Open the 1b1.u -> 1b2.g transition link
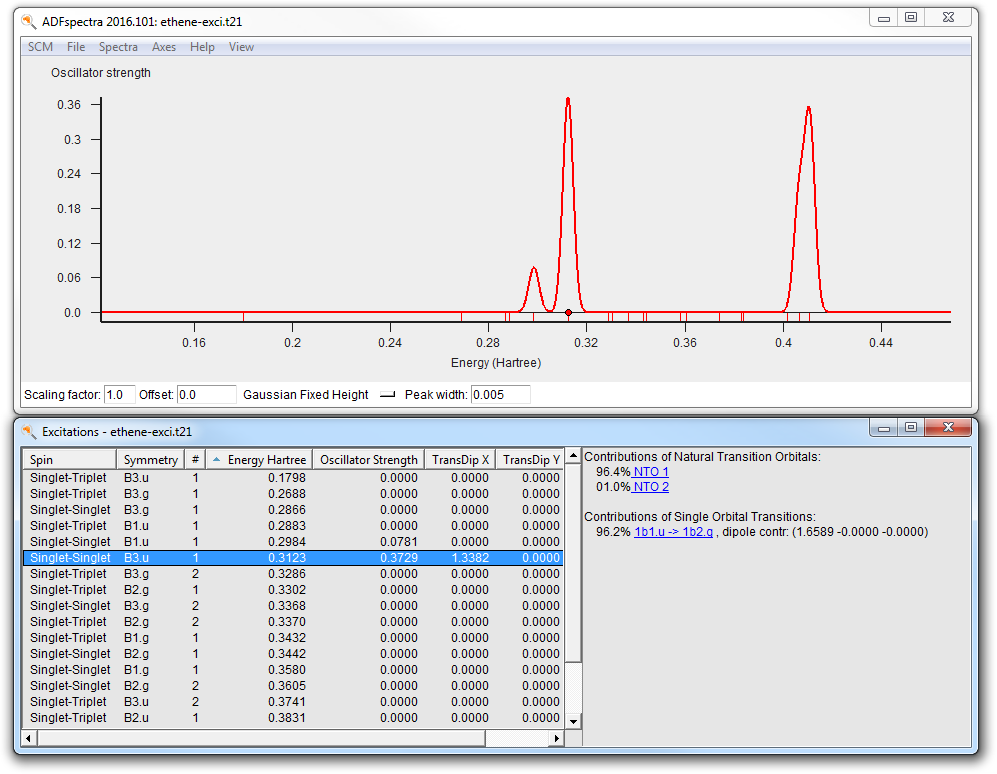This screenshot has width=997, height=774. coord(673,532)
